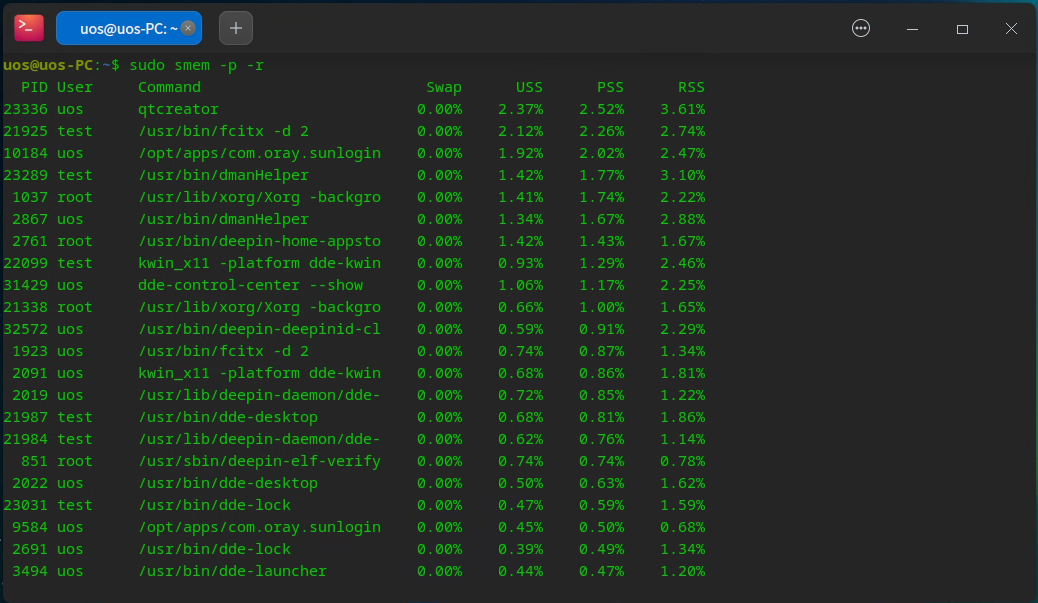Screen dimensions: 1038x603
Task: Click PID '2019' in the list
Action: (30, 394)
